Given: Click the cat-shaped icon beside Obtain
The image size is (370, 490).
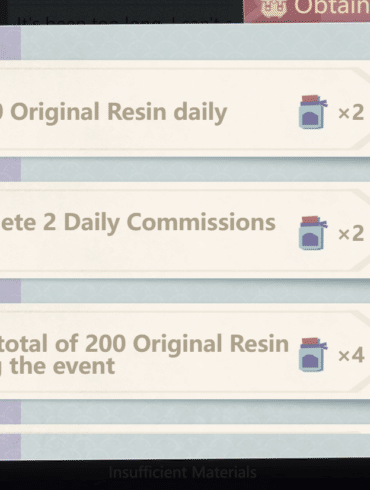Looking at the screenshot, I should pyautogui.click(x=273, y=8).
